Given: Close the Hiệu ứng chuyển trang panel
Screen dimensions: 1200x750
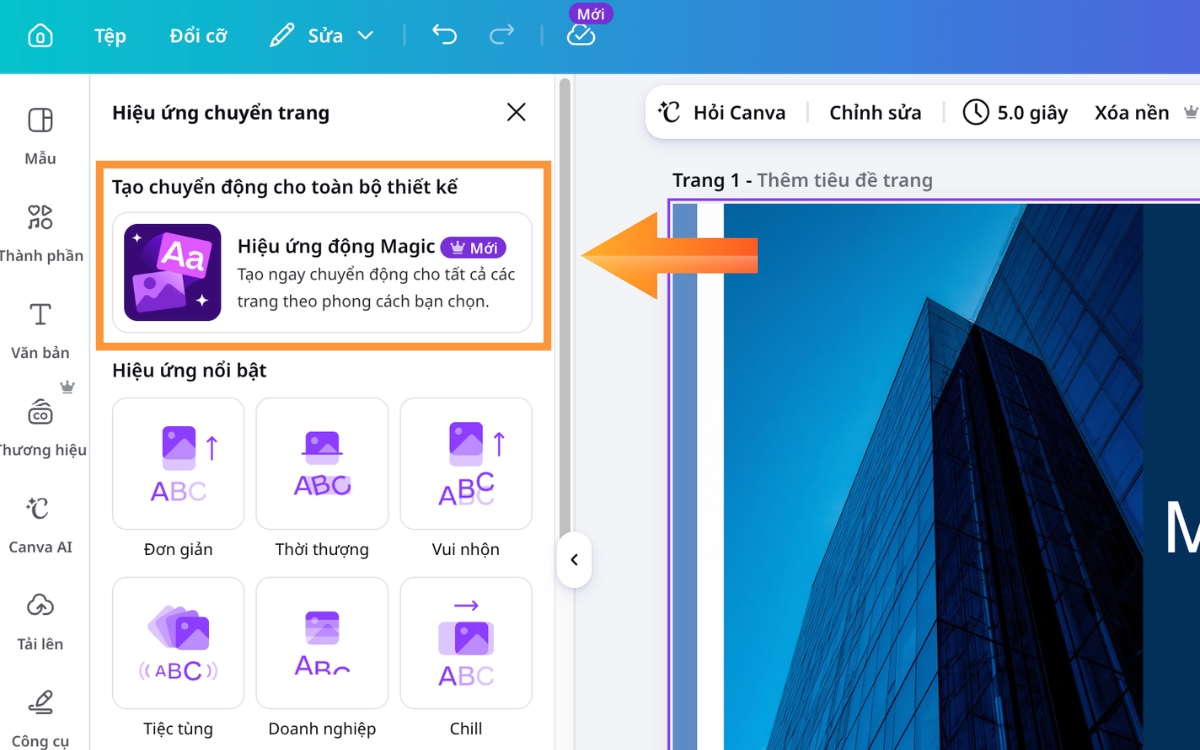Looking at the screenshot, I should point(516,112).
